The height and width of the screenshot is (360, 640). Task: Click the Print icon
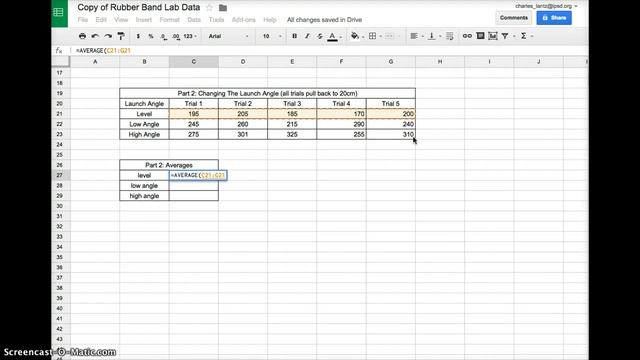pyautogui.click(x=82, y=36)
